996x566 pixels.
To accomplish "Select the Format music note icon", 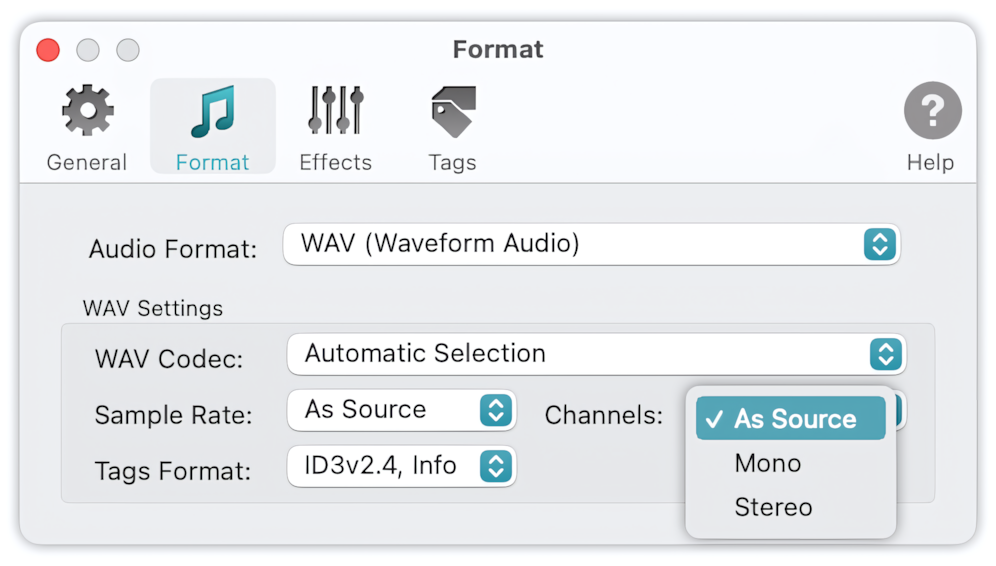I will pos(212,111).
